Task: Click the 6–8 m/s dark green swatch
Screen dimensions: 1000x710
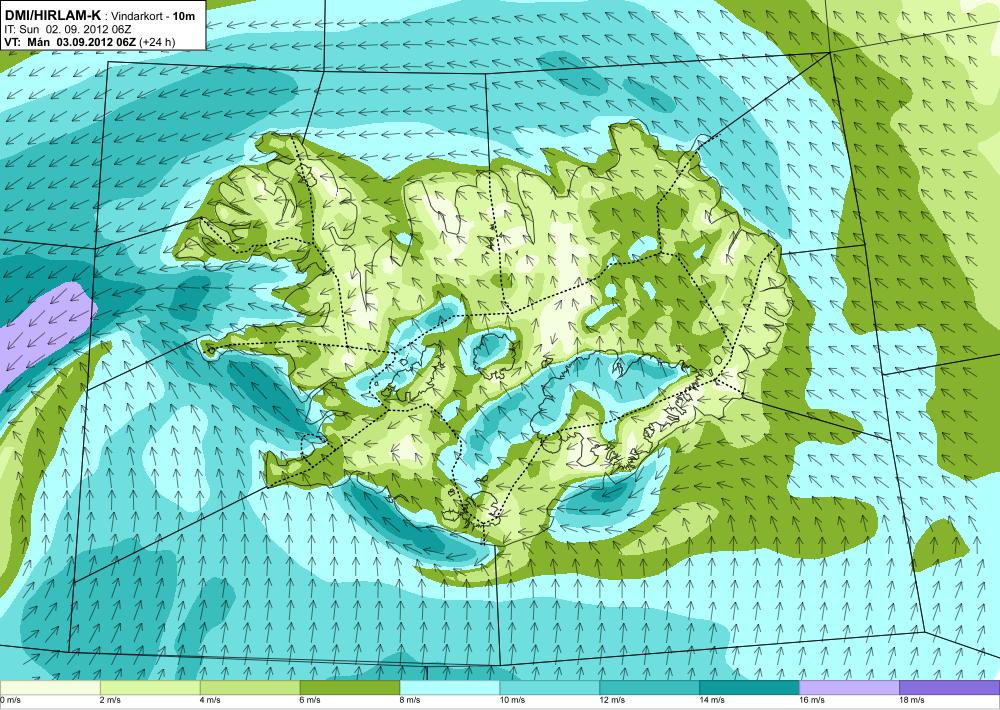Action: [x=350, y=688]
